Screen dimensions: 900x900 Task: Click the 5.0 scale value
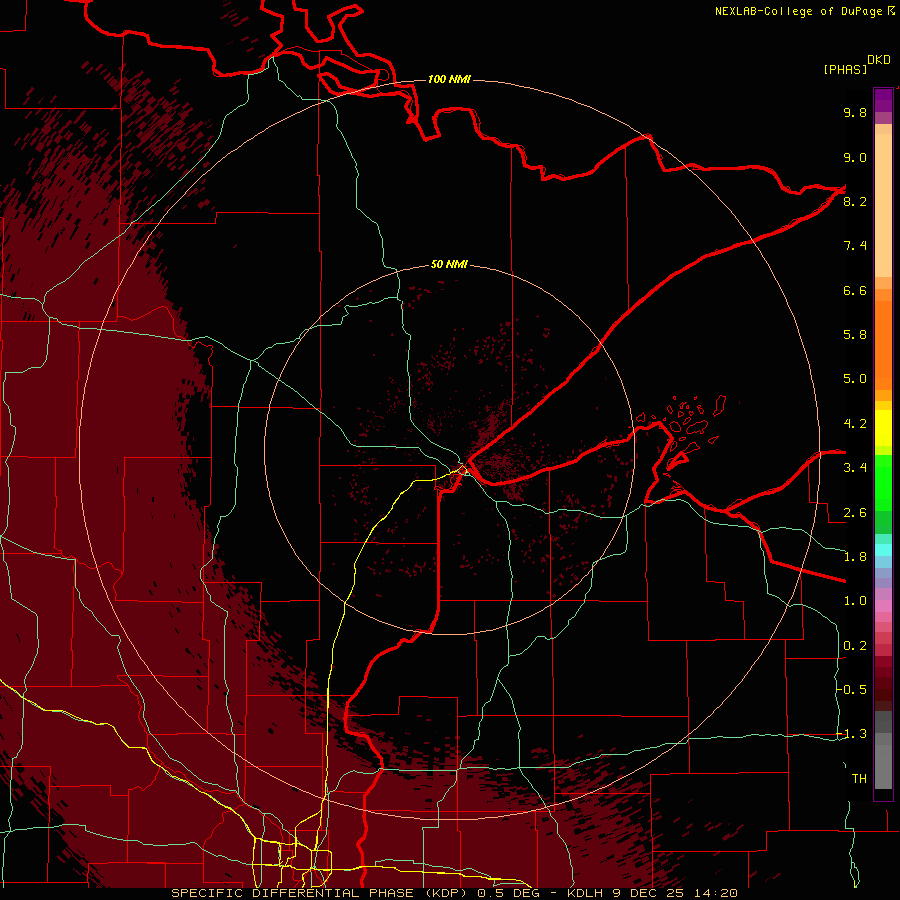click(855, 379)
